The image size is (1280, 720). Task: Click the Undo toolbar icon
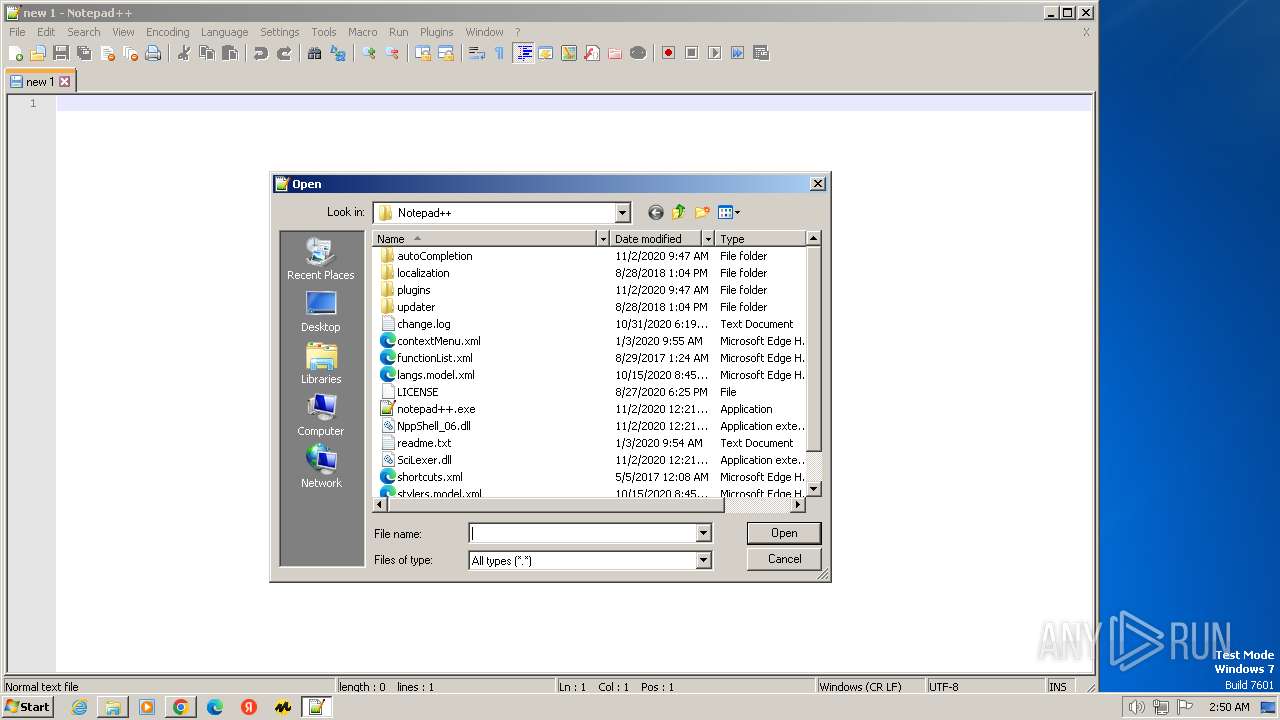(260, 53)
